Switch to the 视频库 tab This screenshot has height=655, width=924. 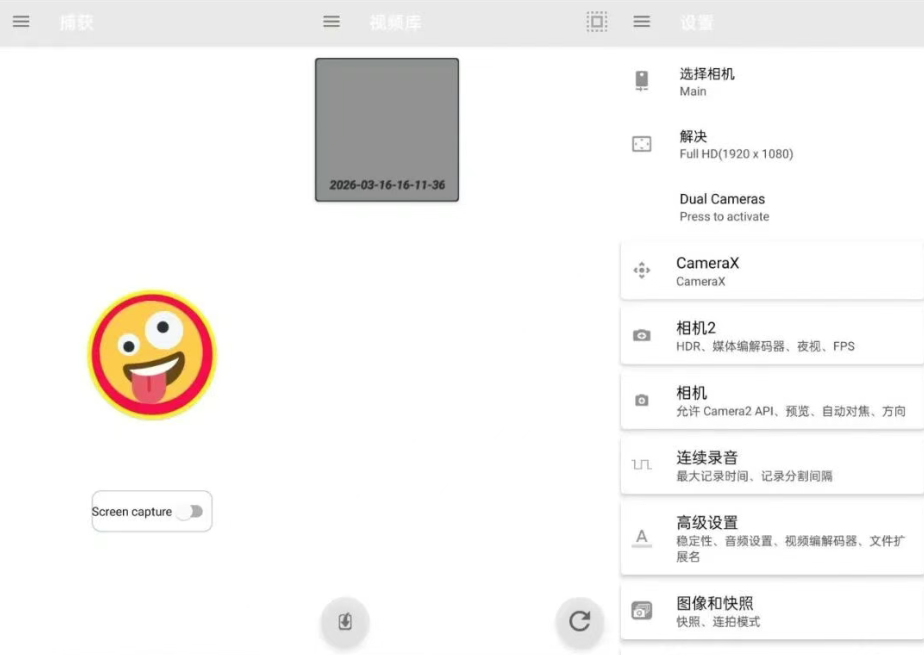tap(396, 21)
